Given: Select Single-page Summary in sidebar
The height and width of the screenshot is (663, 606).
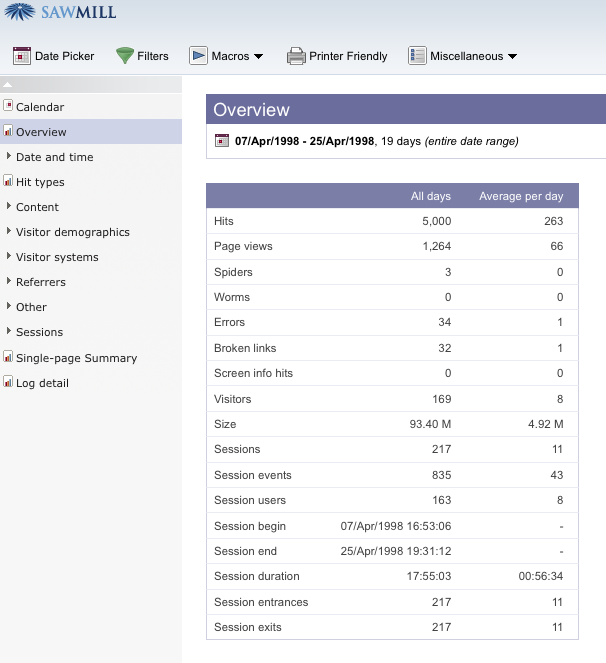Looking at the screenshot, I should [76, 358].
